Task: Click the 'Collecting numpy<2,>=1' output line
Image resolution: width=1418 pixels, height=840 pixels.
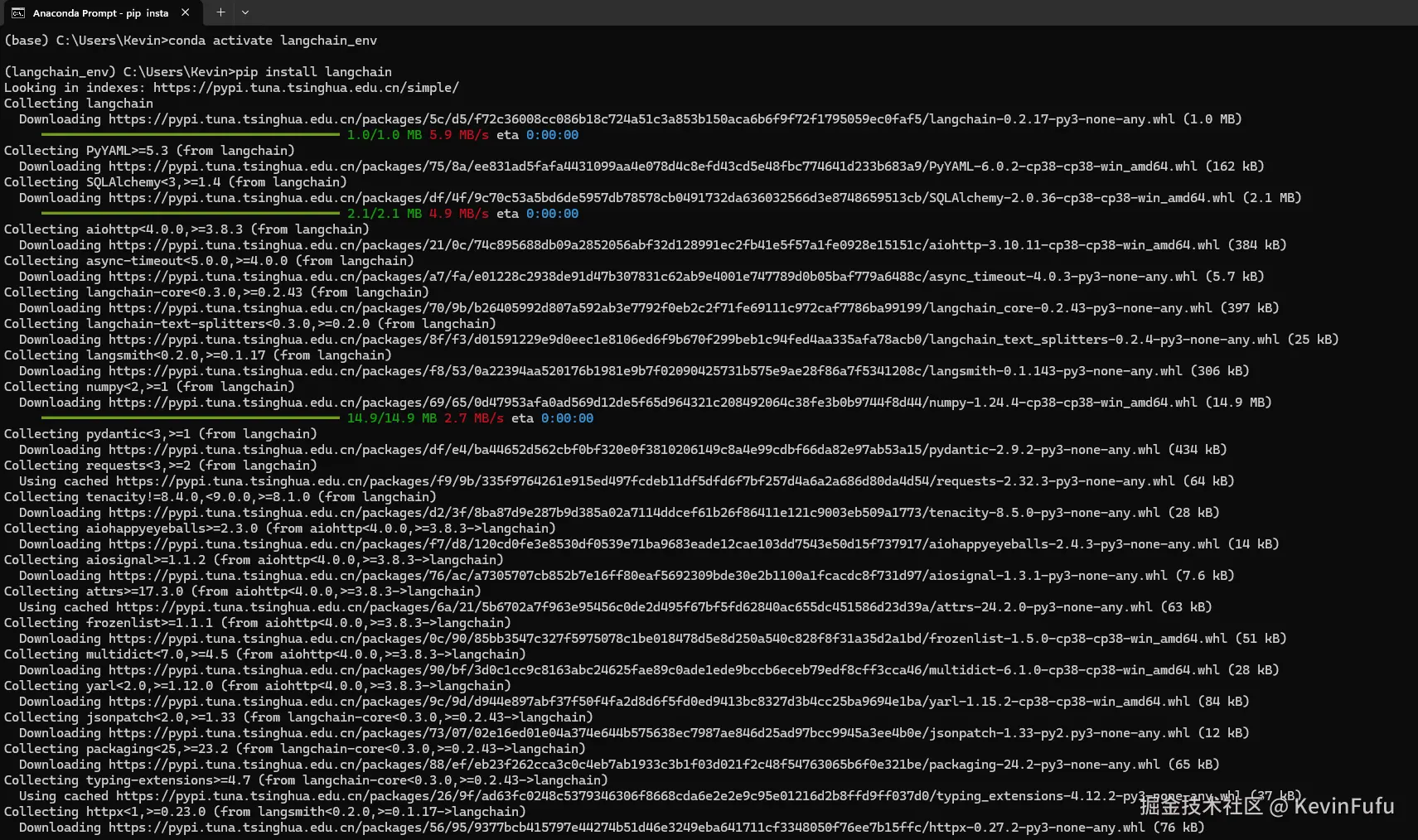Action: (x=149, y=387)
